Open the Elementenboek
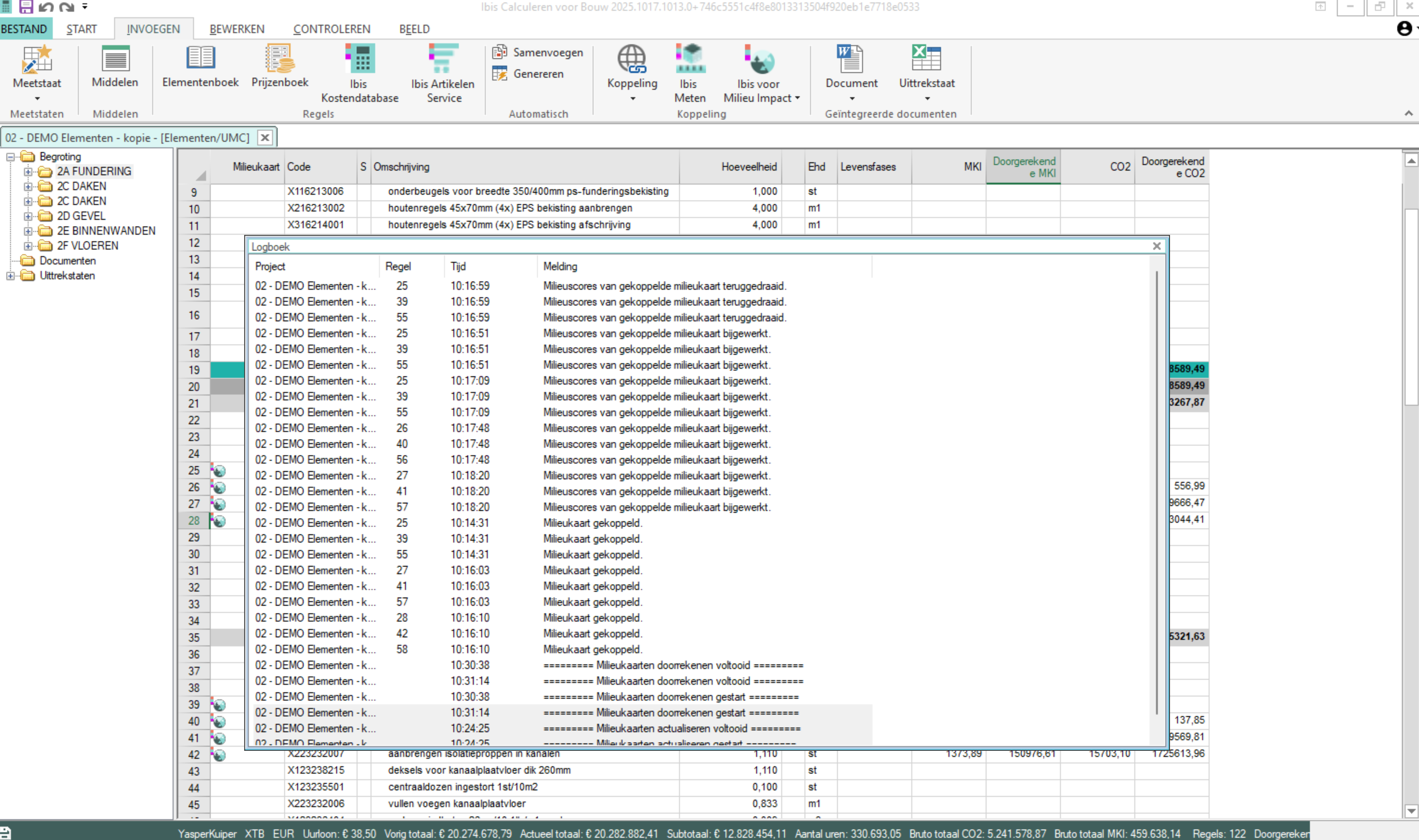This screenshot has height=840, width=1419. 199,72
